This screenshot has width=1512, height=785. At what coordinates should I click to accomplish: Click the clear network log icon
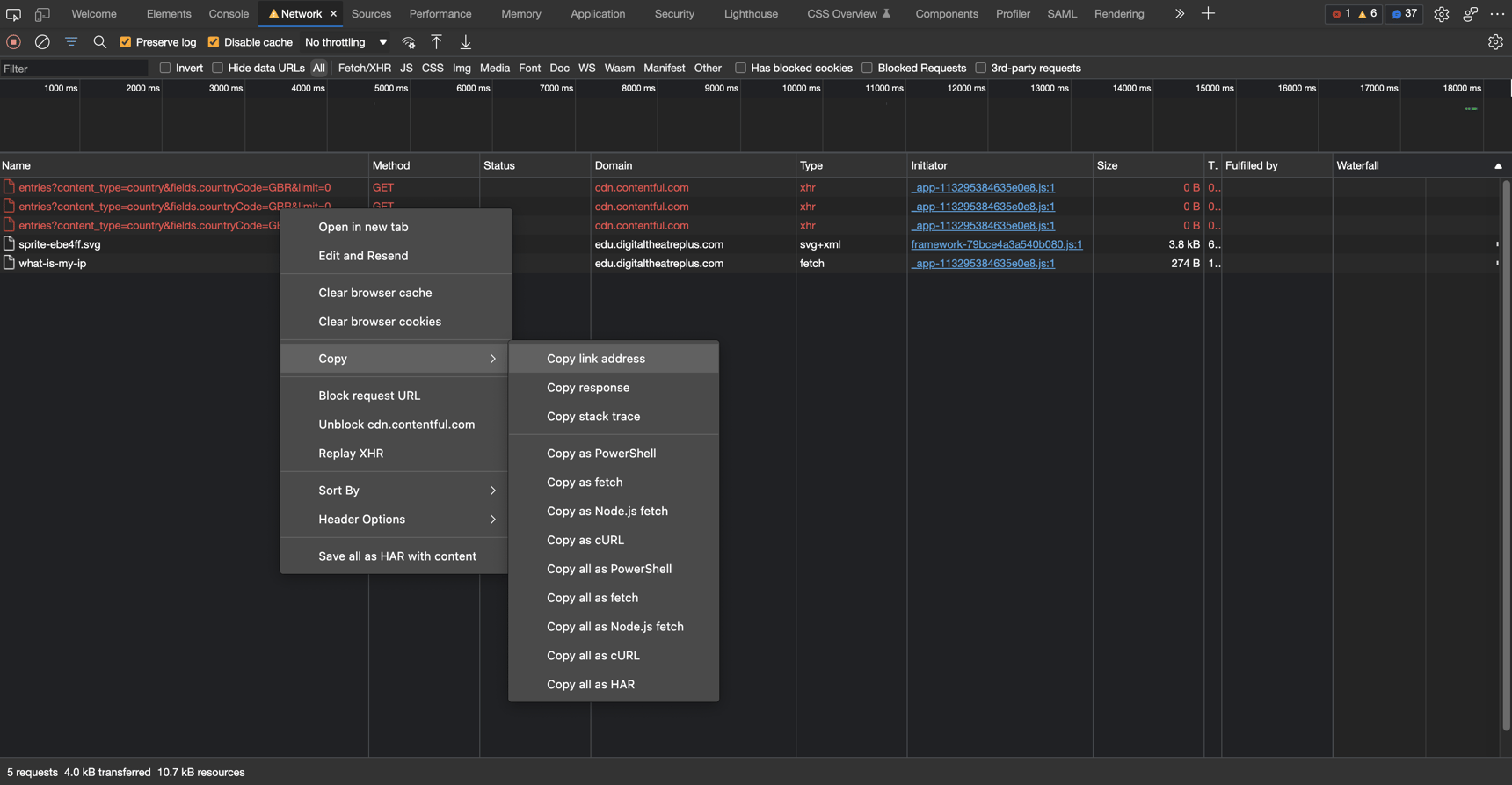pyautogui.click(x=42, y=42)
